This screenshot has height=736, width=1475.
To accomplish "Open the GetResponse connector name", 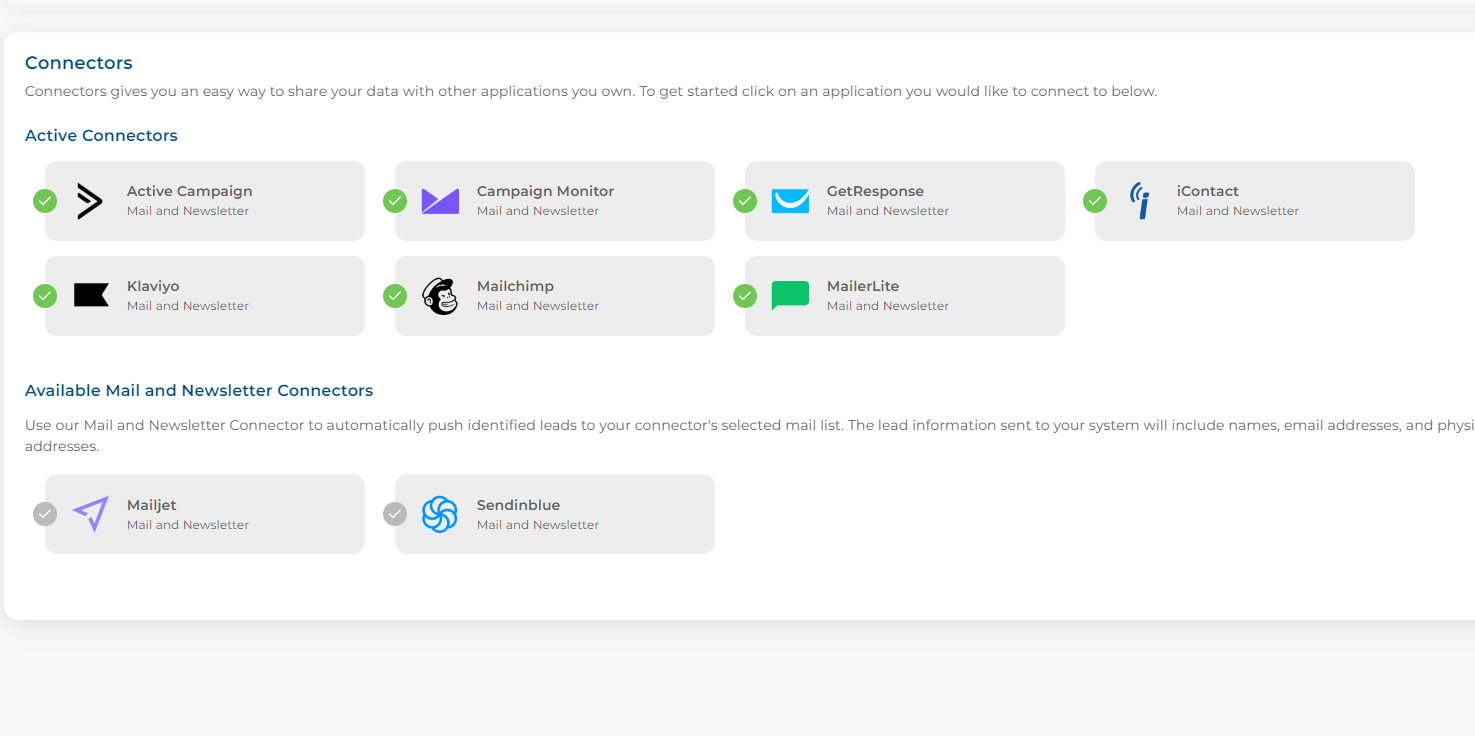I will pos(875,191).
